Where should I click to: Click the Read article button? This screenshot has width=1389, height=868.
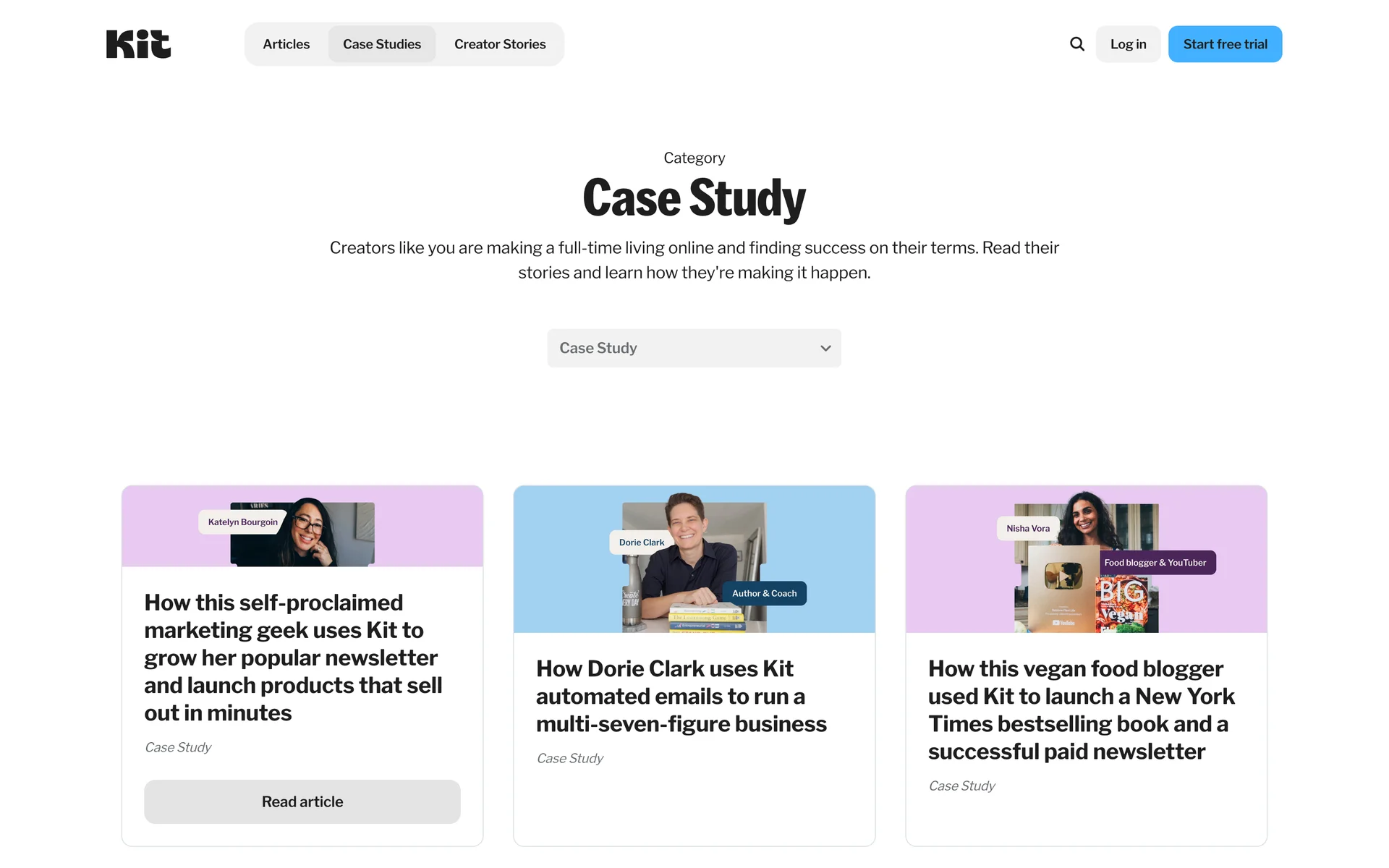tap(302, 801)
